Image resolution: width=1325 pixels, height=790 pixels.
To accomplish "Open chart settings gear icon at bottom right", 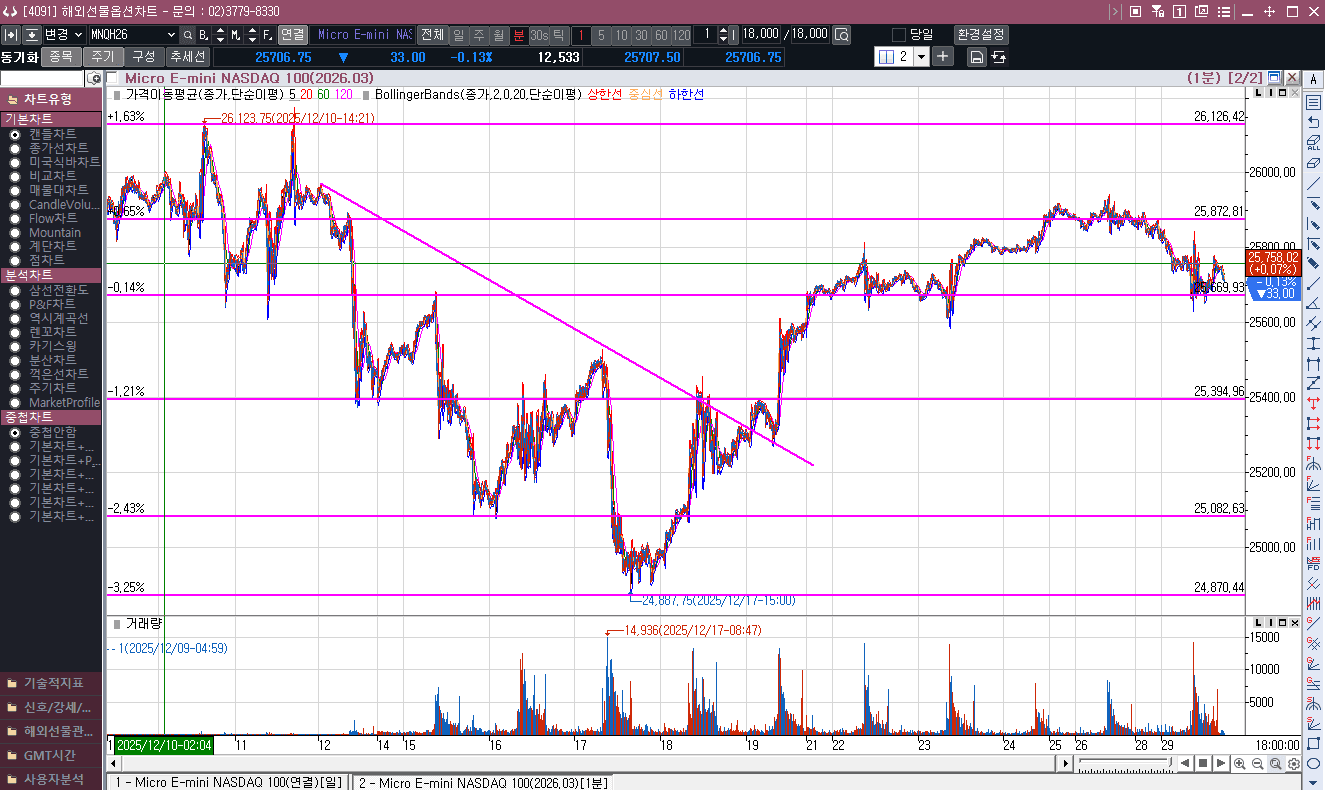I will (1294, 764).
